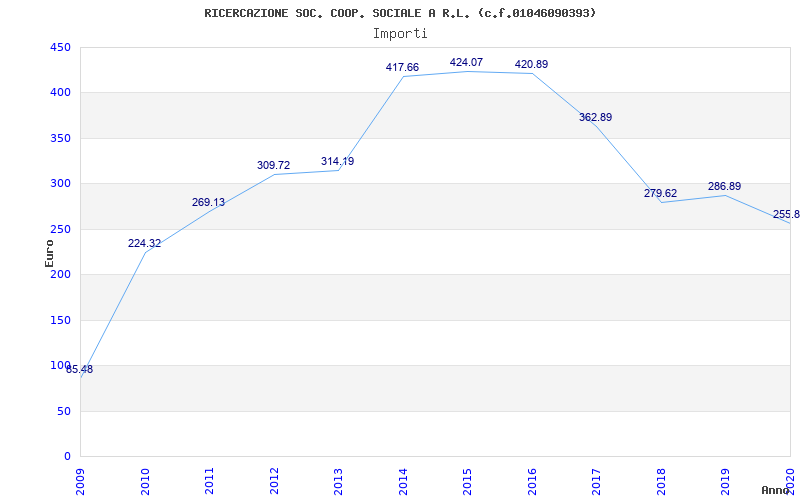Image resolution: width=800 pixels, height=500 pixels.
Task: Select the partially visible 255.8 data label
Action: (786, 214)
